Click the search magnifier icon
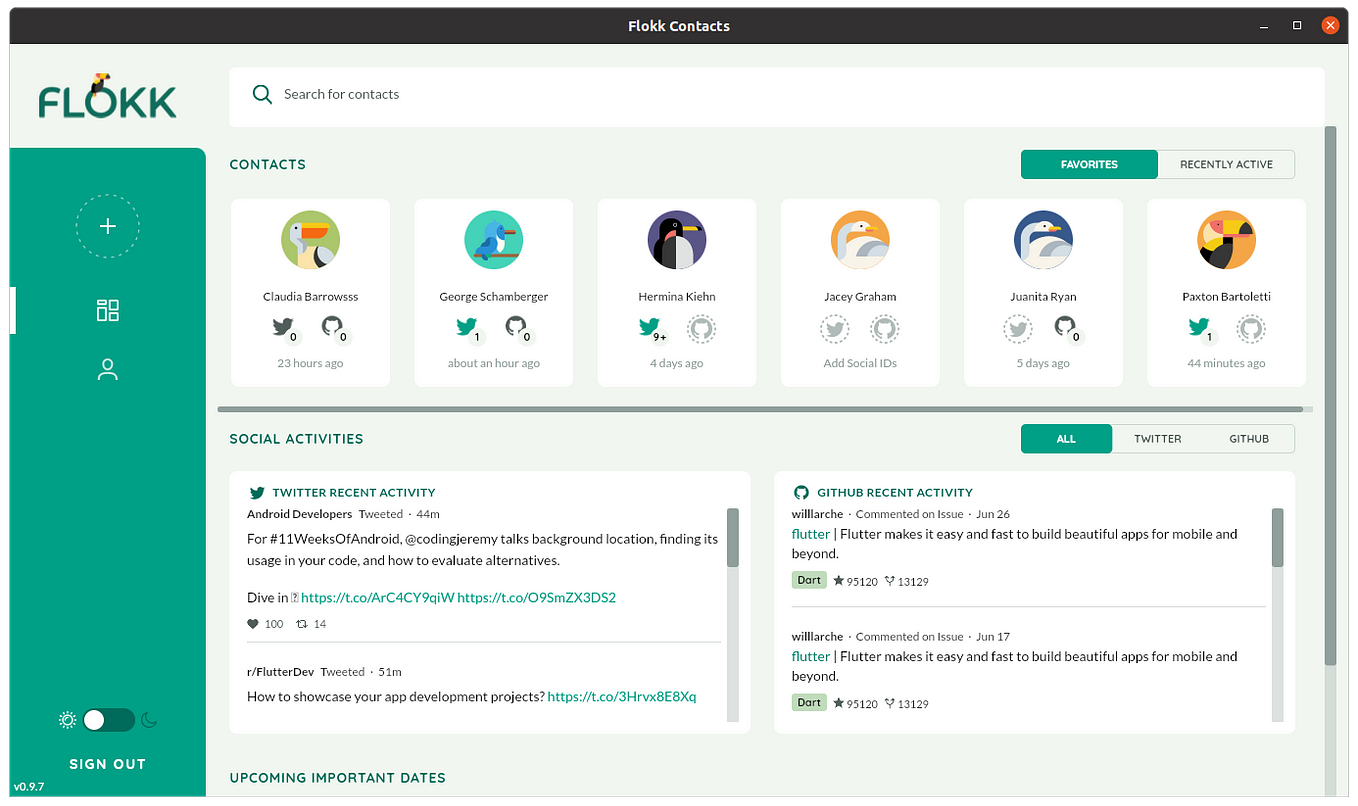Image resolution: width=1358 pixels, height=806 pixels. pos(262,94)
